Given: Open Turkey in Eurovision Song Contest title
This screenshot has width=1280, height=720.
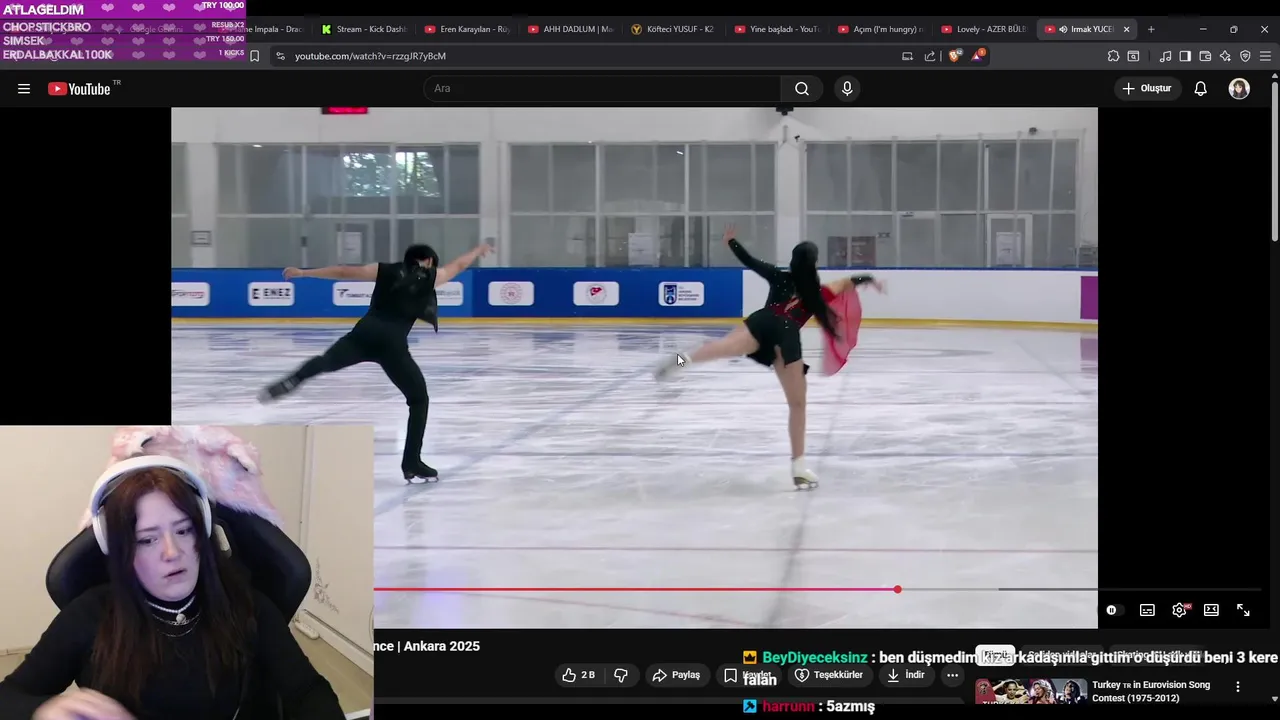Looking at the screenshot, I should pos(1151,691).
